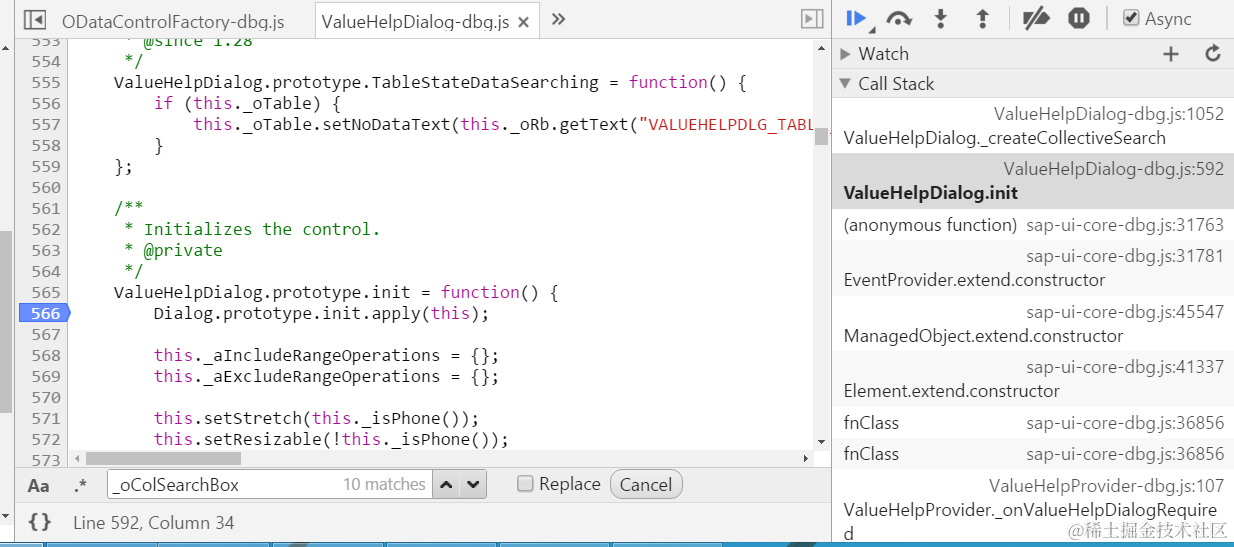Open ValueHelpDialog-dbg.js:592 source link
This screenshot has height=547, width=1234.
coord(1113,169)
